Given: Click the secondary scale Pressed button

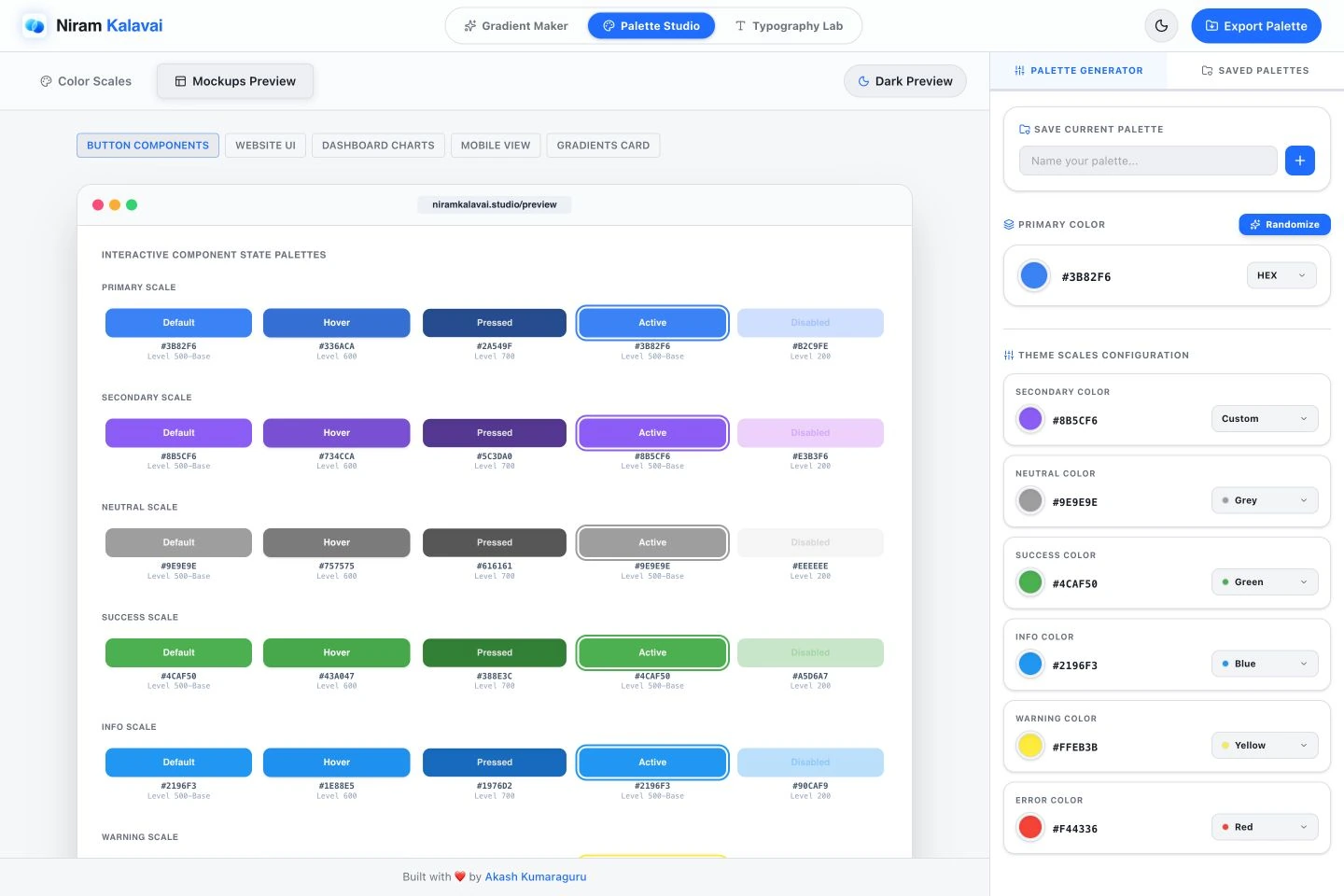Looking at the screenshot, I should pos(495,433).
